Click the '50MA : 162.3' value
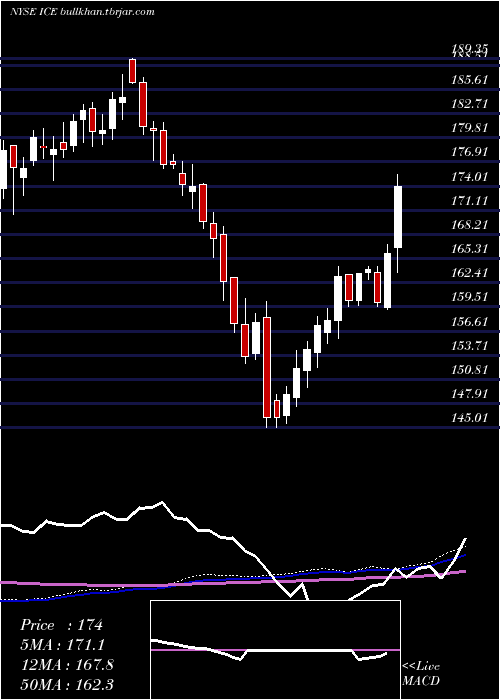This screenshot has width=500, height=700. (x=67, y=685)
